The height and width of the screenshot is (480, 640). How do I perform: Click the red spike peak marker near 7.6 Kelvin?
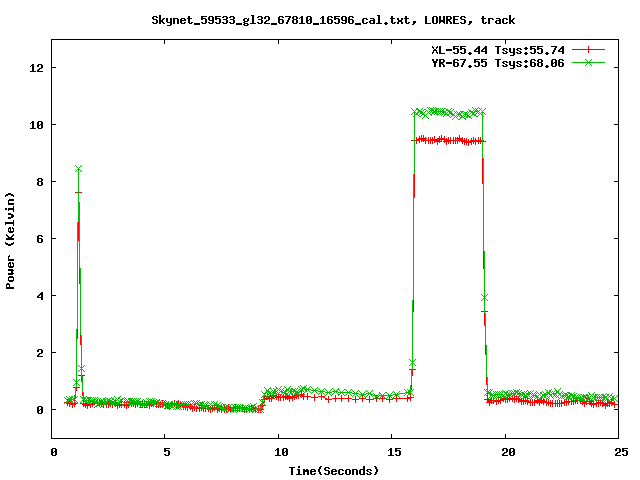coord(78,192)
